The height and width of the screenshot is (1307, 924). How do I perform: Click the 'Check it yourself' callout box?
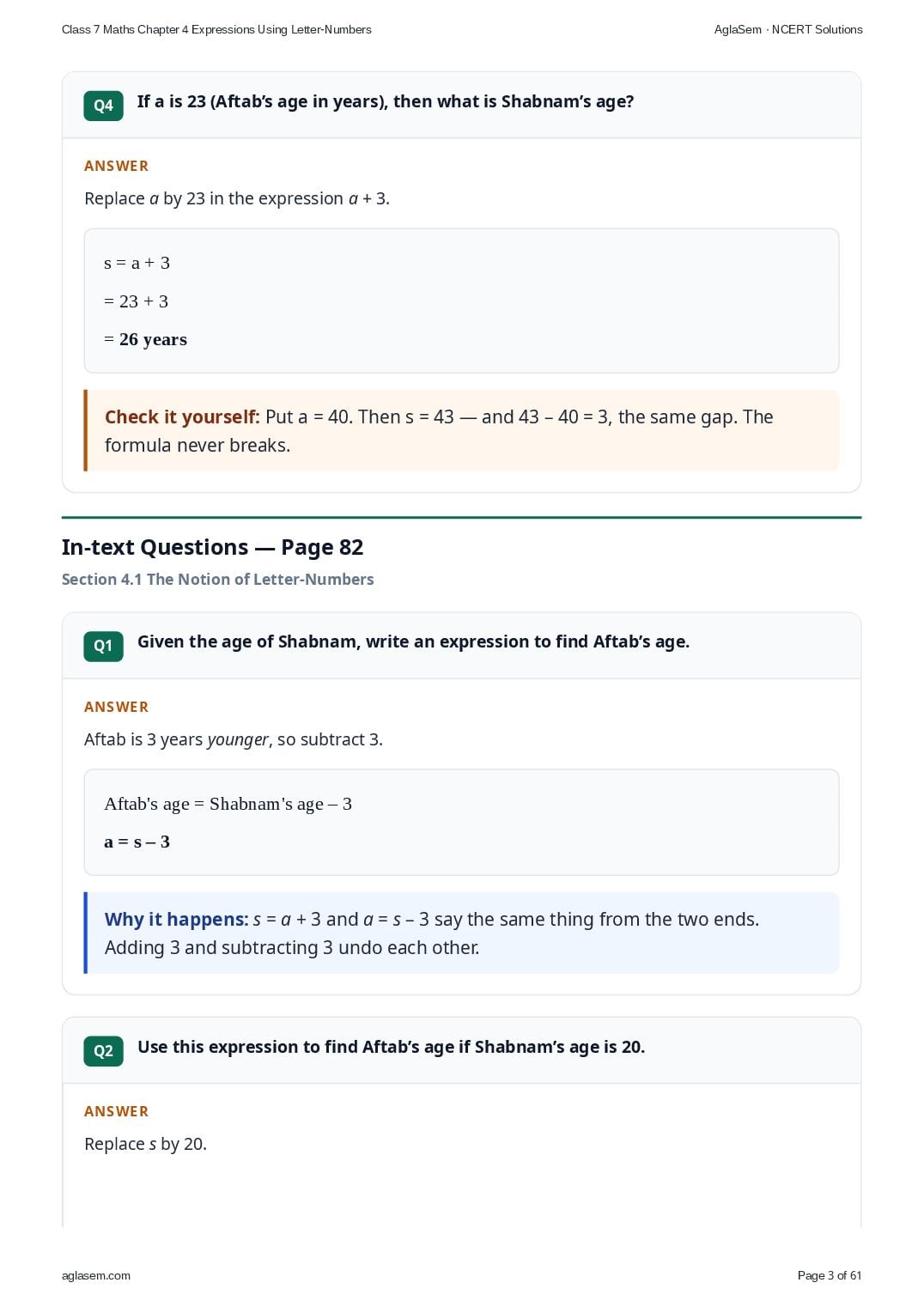tap(461, 430)
